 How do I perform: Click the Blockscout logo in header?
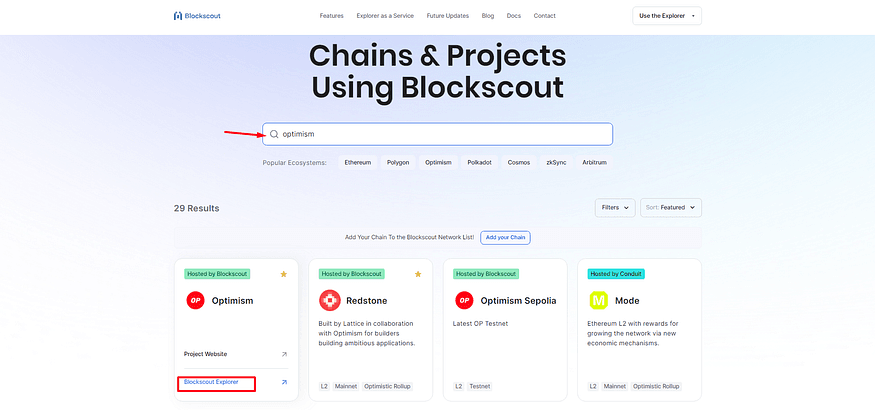pyautogui.click(x=197, y=16)
